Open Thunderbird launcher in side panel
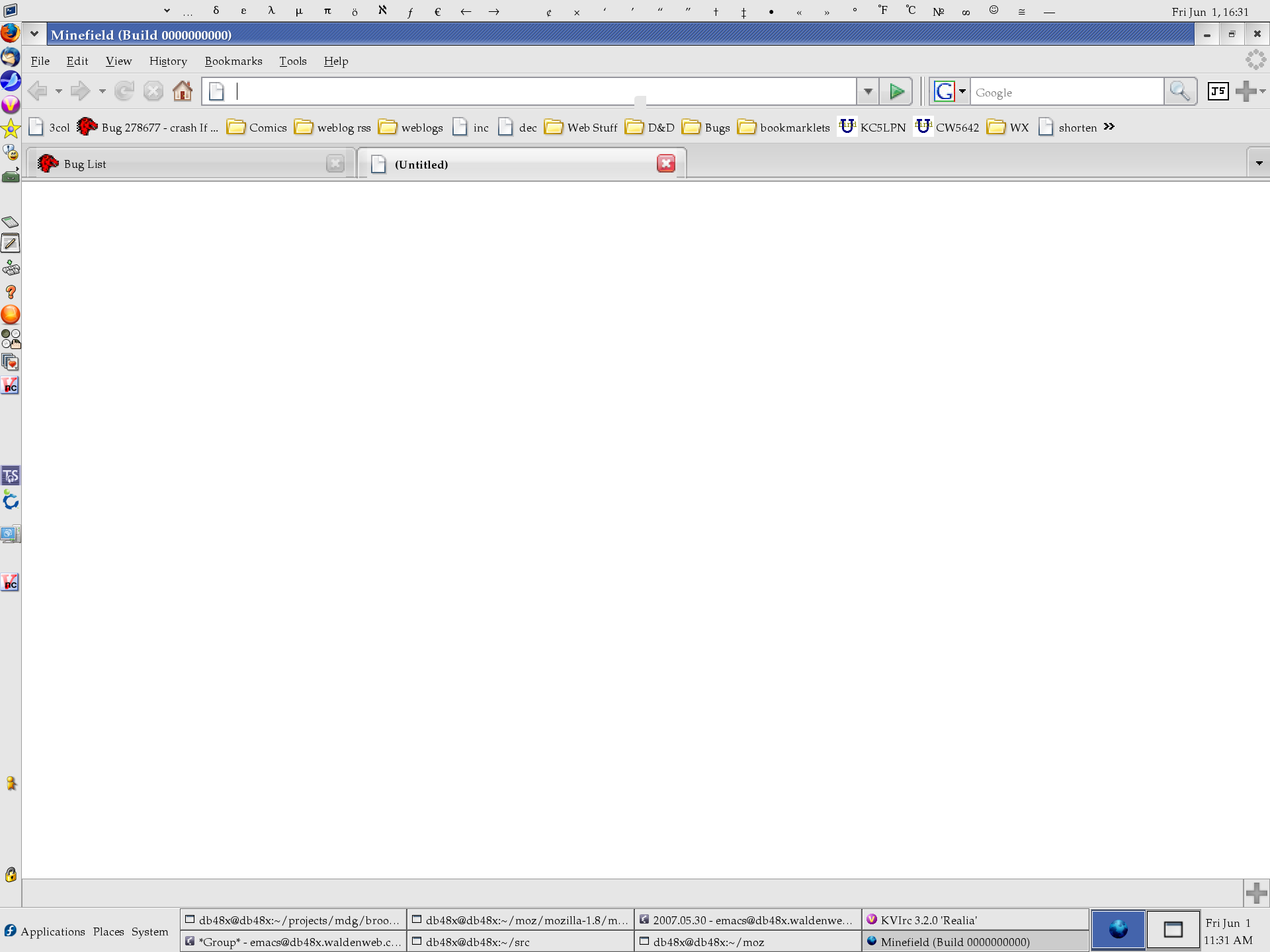1270x952 pixels. tap(10, 57)
